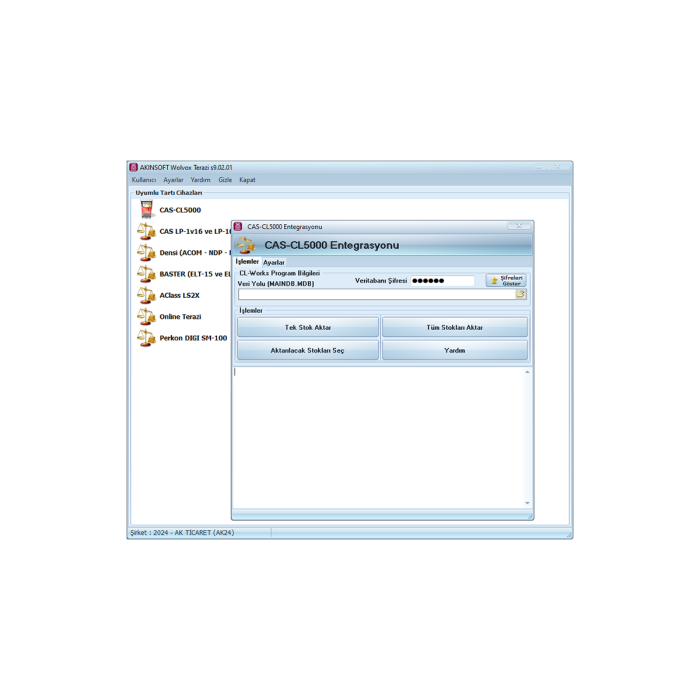700x700 pixels.
Task: Click the Densi (ACOM - NDP) label
Action: pyautogui.click(x=195, y=253)
